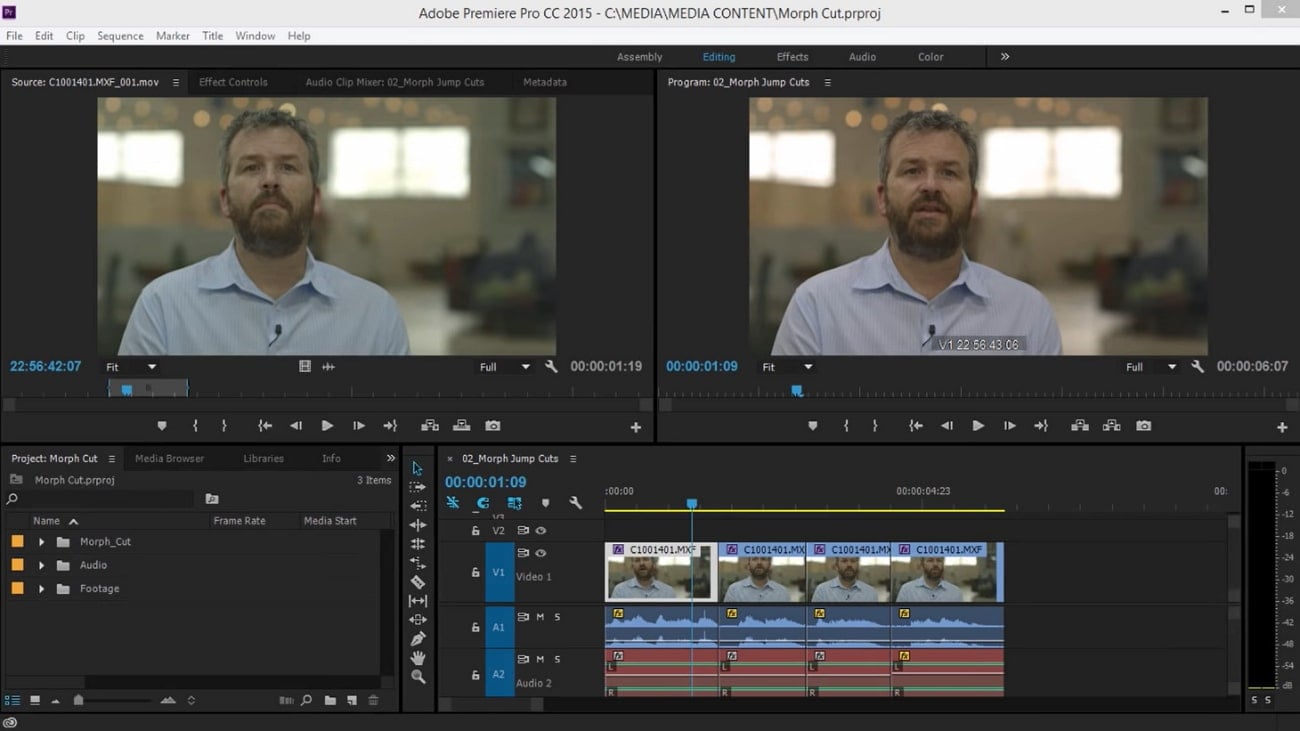Select the Track Select Forward tool
This screenshot has height=731, width=1300.
[x=418, y=487]
